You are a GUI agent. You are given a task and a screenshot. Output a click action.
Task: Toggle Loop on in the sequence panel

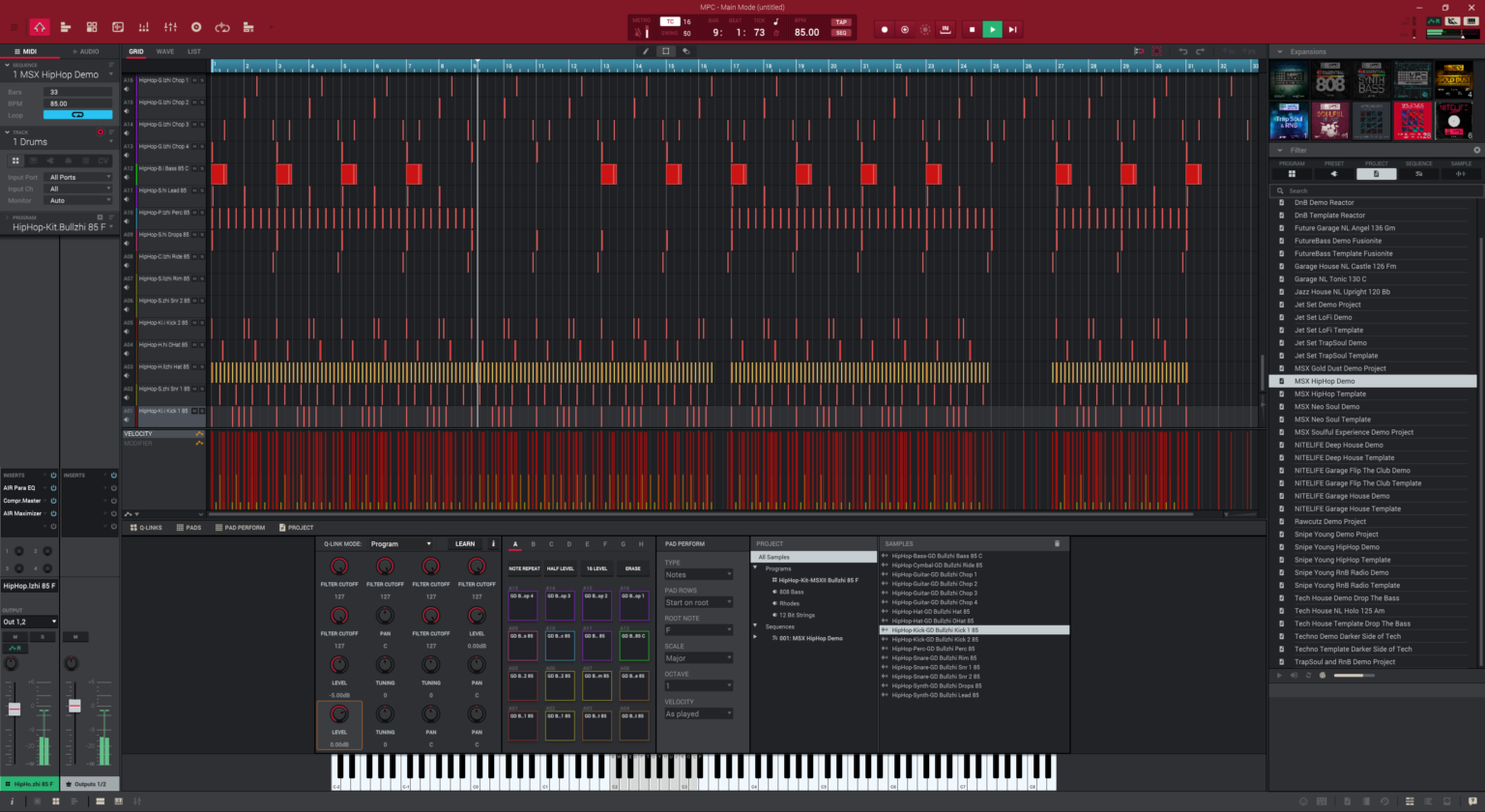click(77, 114)
